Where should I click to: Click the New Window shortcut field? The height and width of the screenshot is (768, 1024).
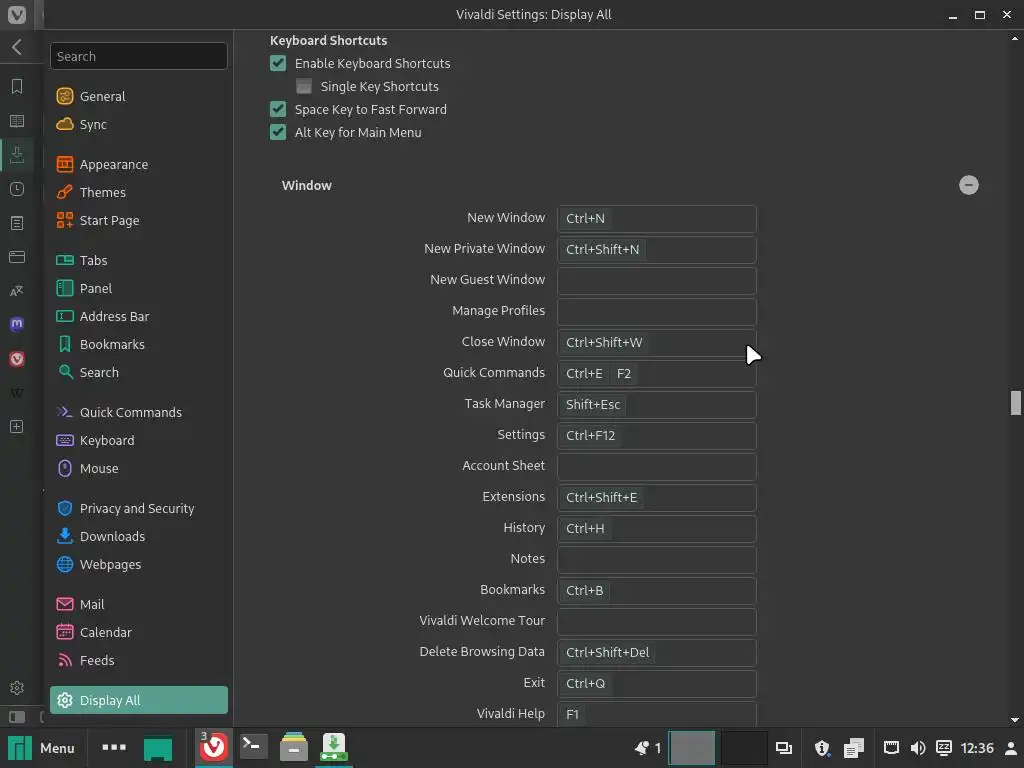[656, 219]
